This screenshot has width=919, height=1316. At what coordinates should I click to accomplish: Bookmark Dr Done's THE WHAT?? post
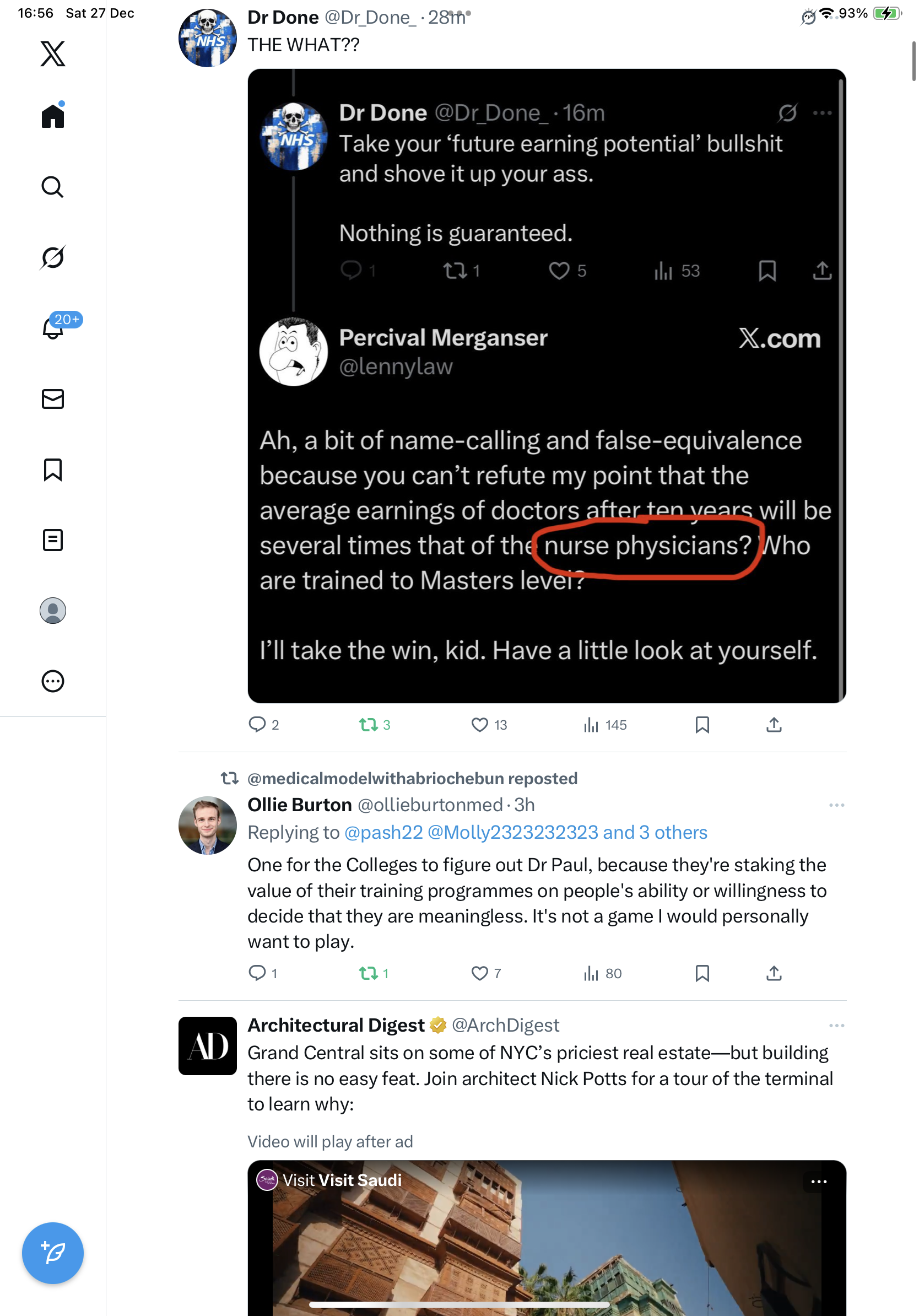coord(702,725)
